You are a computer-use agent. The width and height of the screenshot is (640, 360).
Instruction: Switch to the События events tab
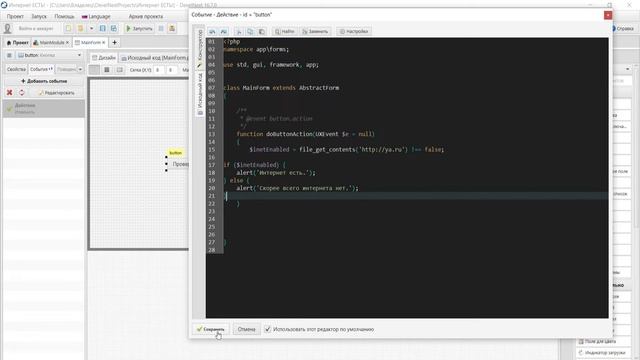tap(41, 69)
